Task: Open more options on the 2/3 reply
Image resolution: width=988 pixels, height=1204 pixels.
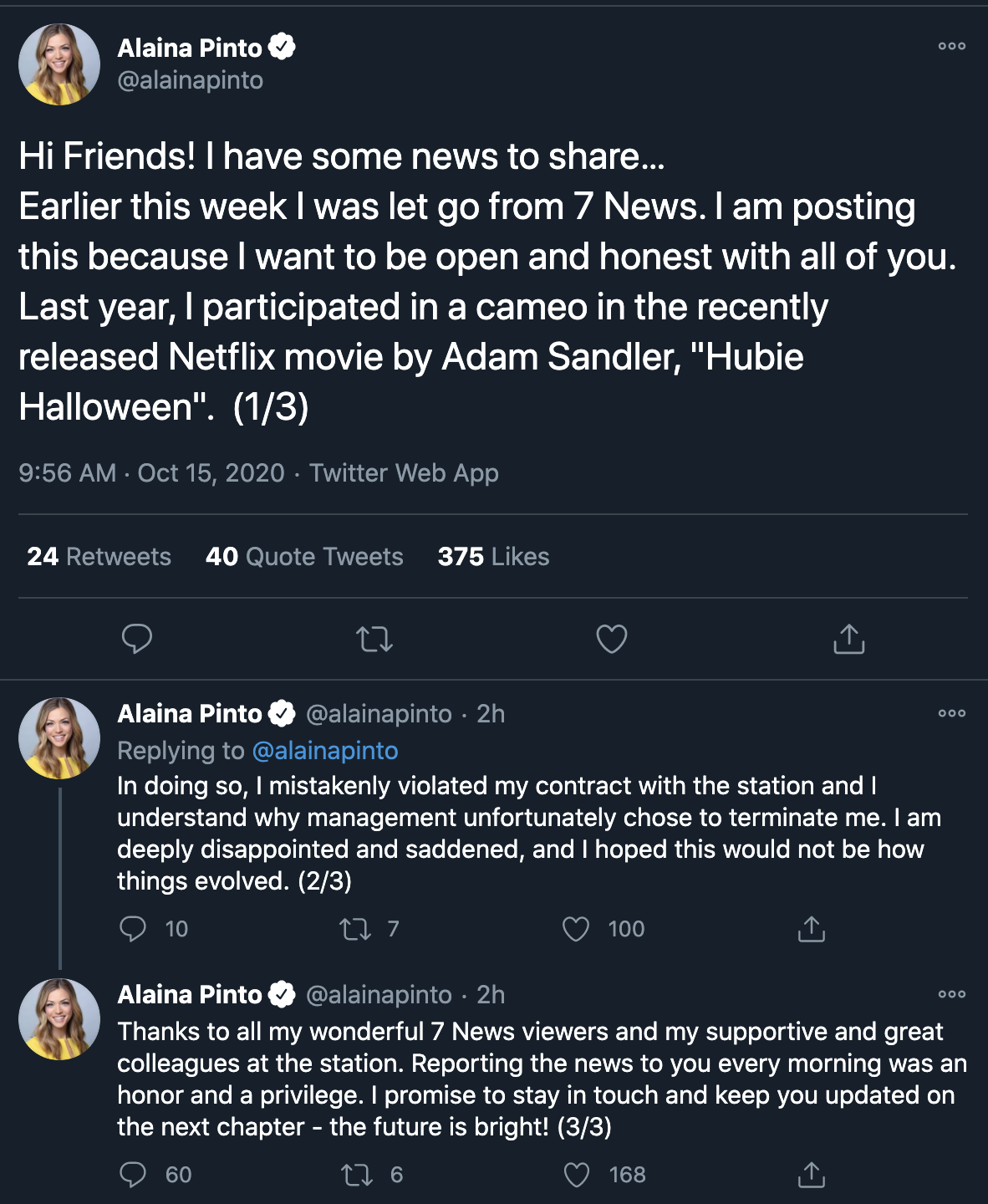Action: click(951, 714)
